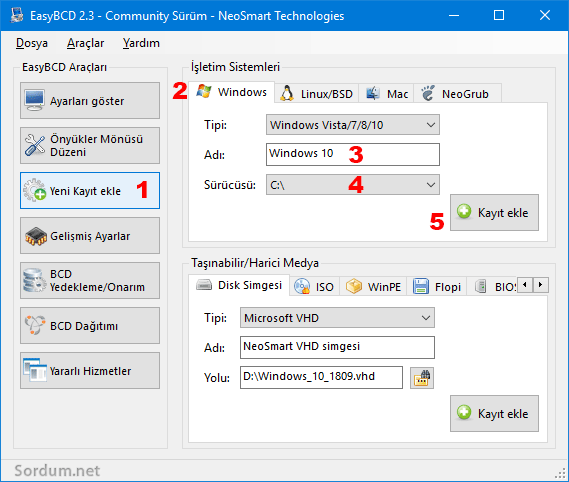Close the EasyBCD window

click(545, 15)
